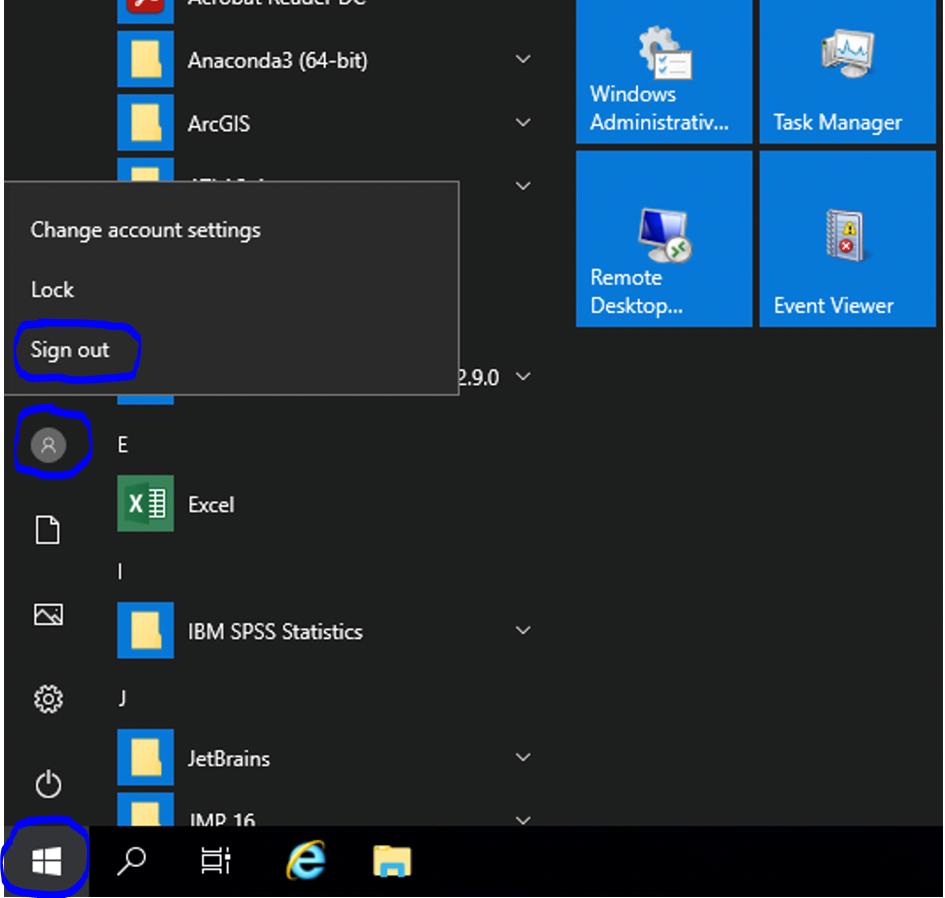Click the Windows Start button
The image size is (945, 898).
point(46,861)
